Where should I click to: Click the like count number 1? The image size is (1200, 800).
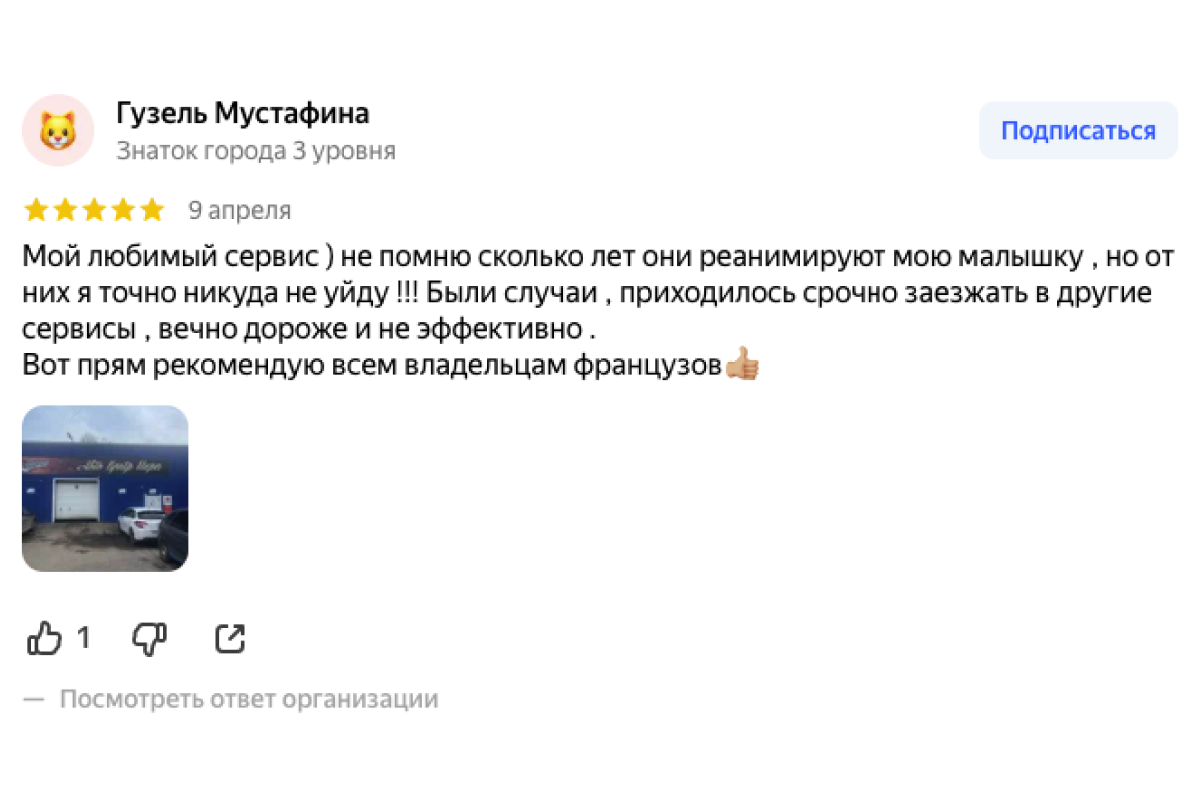pyautogui.click(x=84, y=638)
